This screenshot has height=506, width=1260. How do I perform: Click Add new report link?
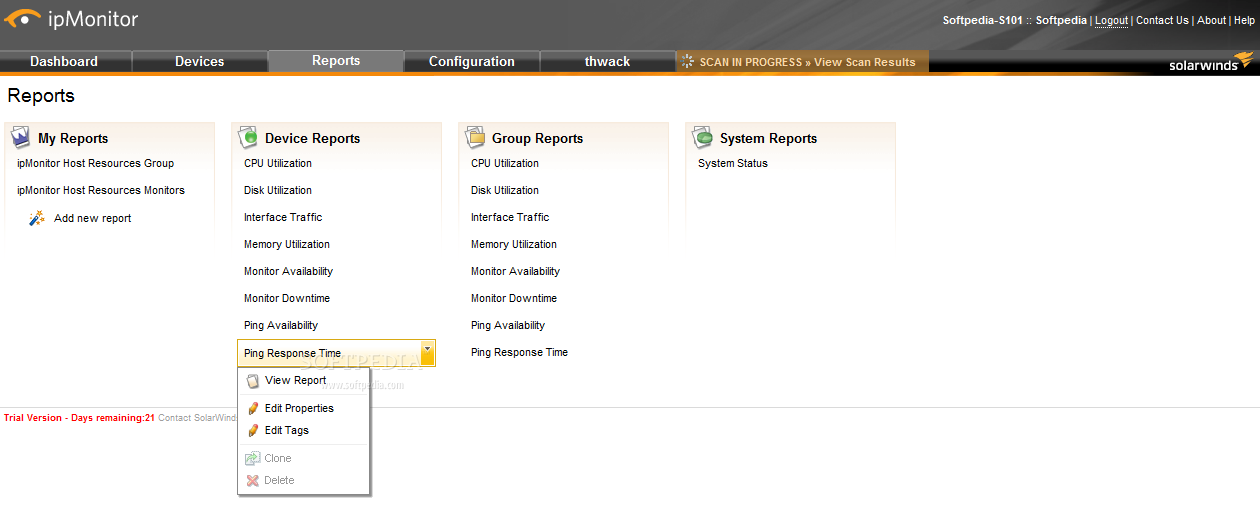93,218
